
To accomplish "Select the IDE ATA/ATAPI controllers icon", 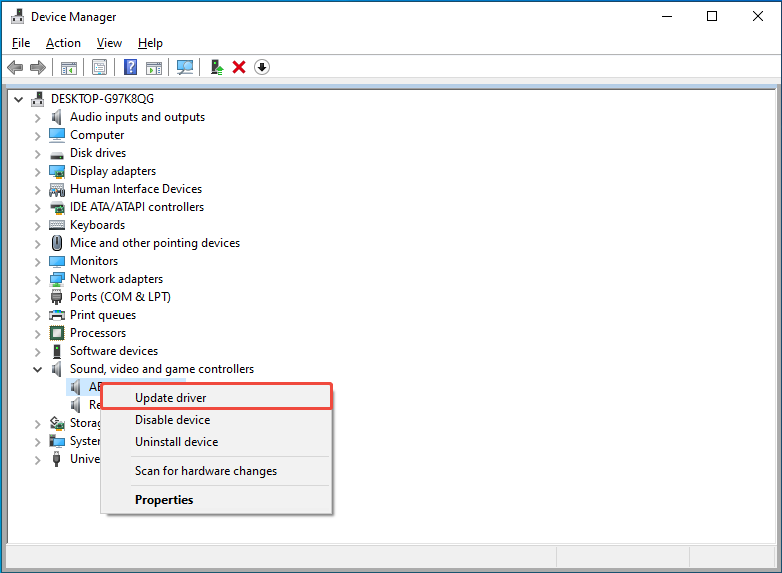I will (x=57, y=207).
